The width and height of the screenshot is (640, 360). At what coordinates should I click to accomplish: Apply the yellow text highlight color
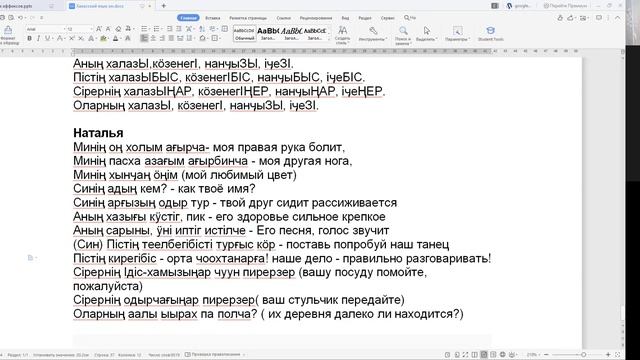pyautogui.click(x=103, y=38)
